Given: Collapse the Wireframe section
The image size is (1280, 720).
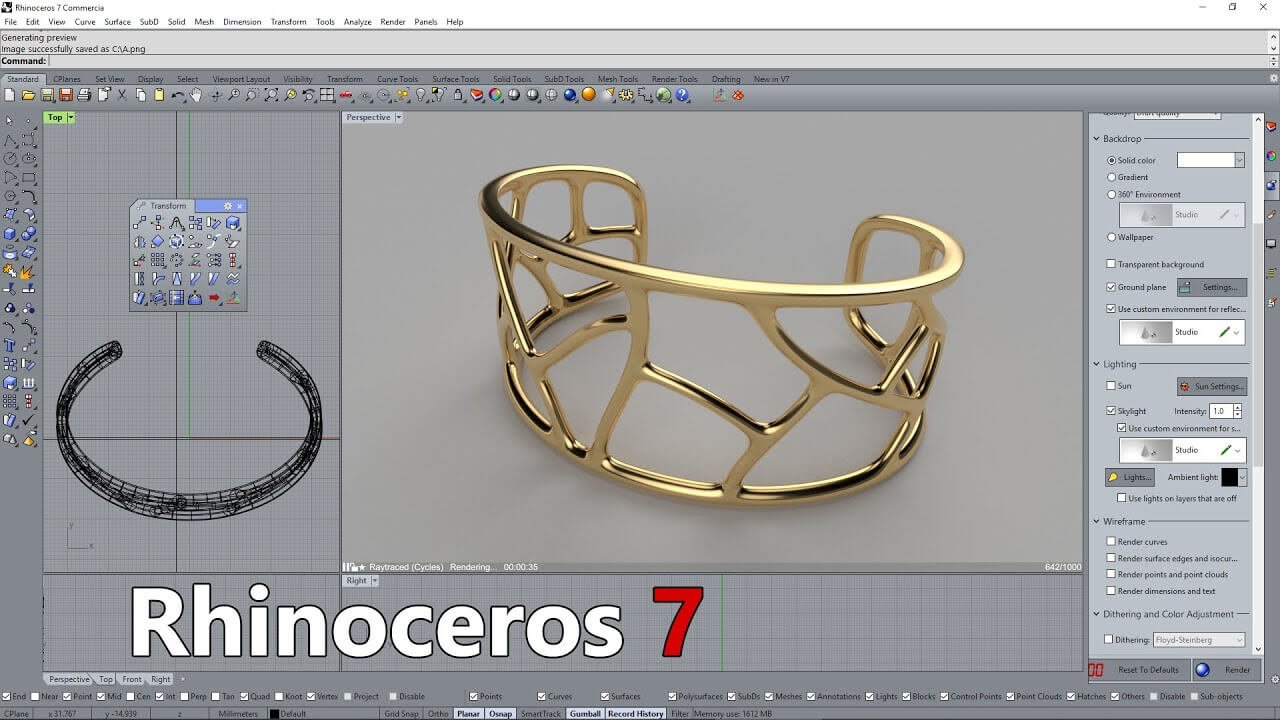Looking at the screenshot, I should click(x=1096, y=522).
